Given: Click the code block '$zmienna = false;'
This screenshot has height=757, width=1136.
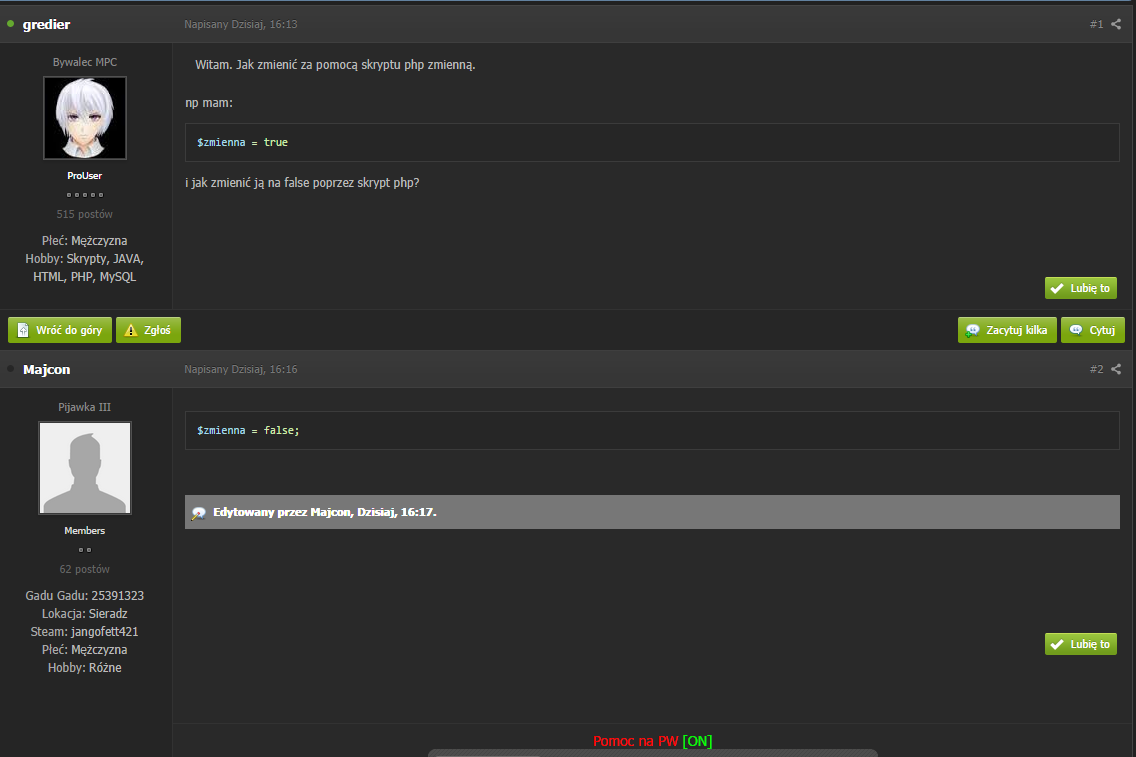Looking at the screenshot, I should pos(652,430).
